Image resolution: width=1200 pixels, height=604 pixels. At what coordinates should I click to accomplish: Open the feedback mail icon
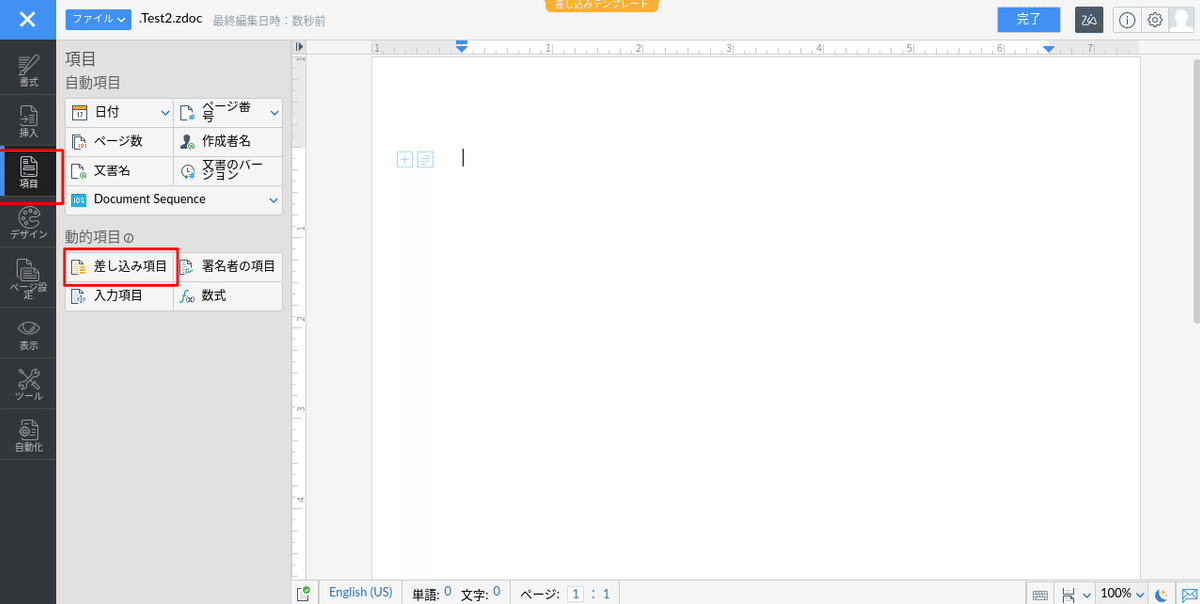tap(1188, 595)
